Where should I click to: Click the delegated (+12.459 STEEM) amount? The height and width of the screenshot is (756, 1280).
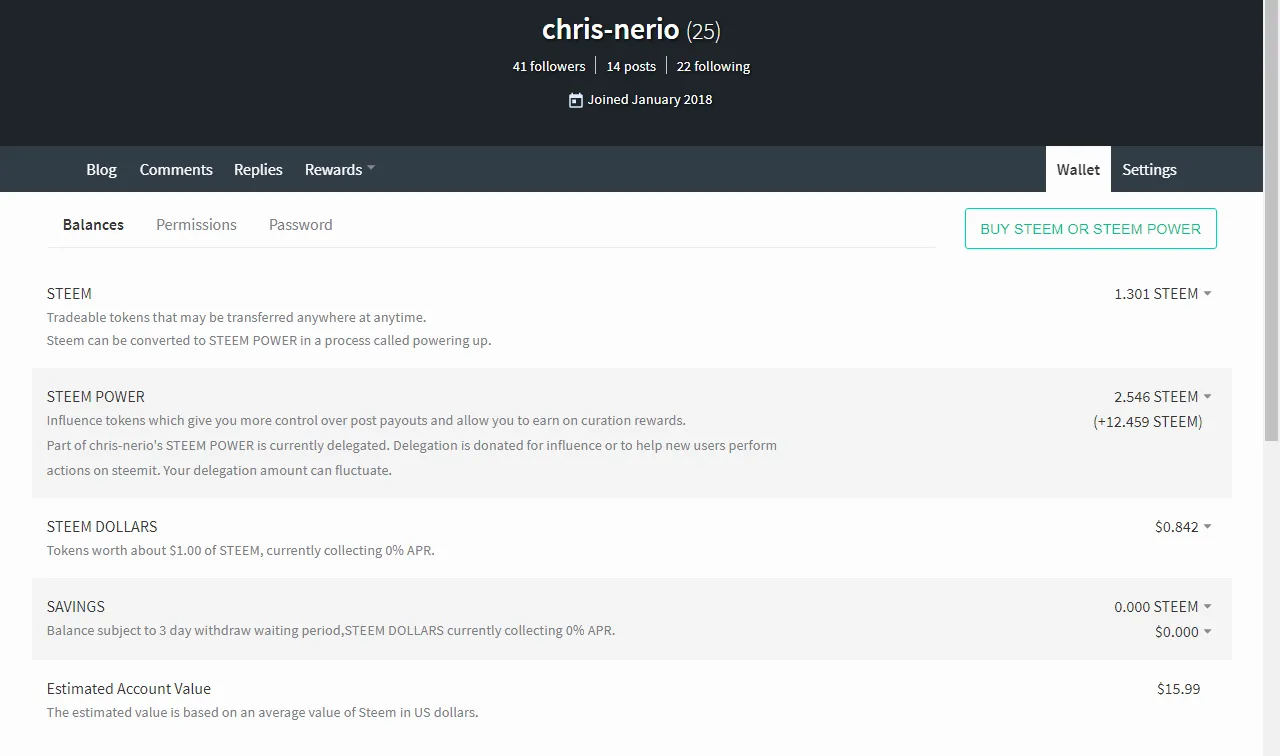[x=1148, y=422]
